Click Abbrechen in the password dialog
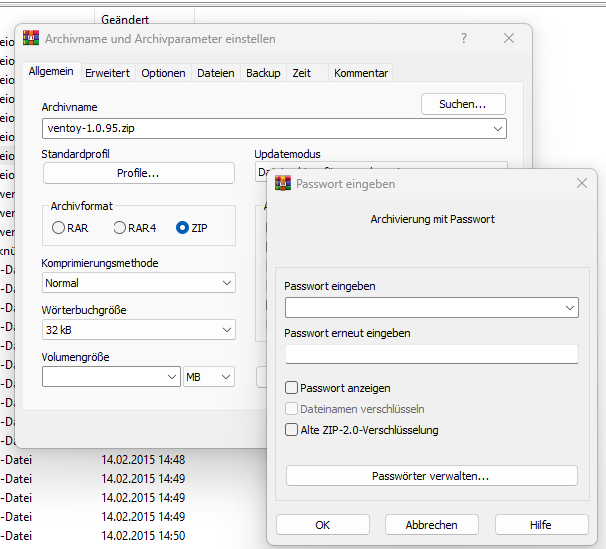 pyautogui.click(x=431, y=525)
